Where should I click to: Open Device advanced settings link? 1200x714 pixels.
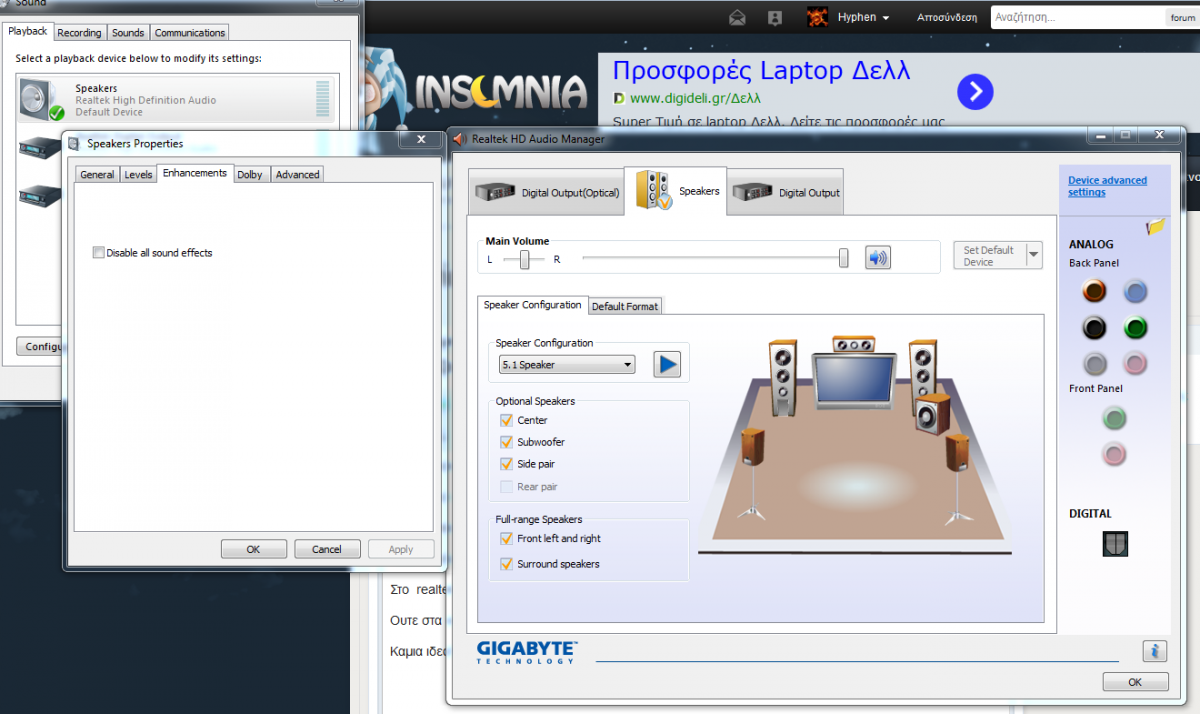point(1107,186)
